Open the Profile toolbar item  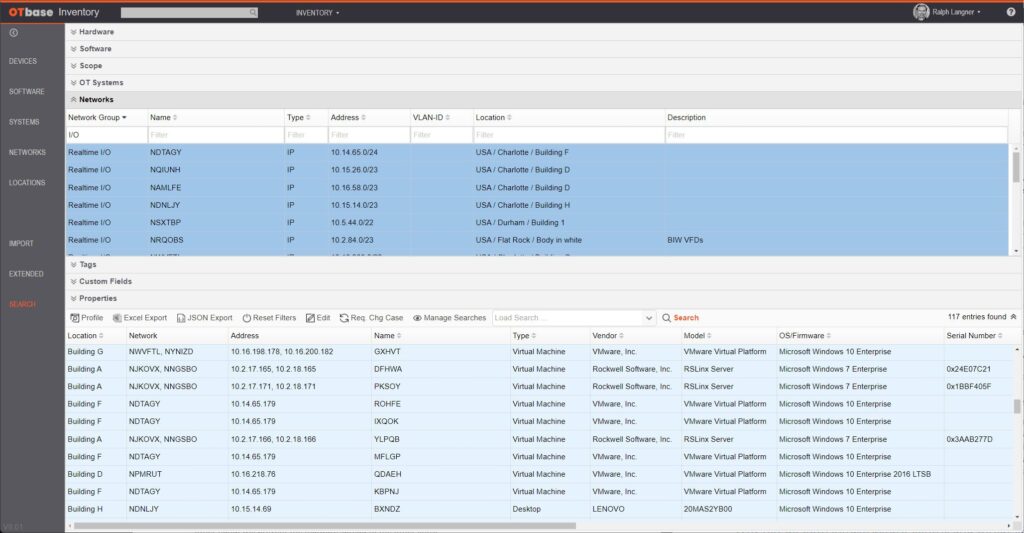[x=86, y=318]
